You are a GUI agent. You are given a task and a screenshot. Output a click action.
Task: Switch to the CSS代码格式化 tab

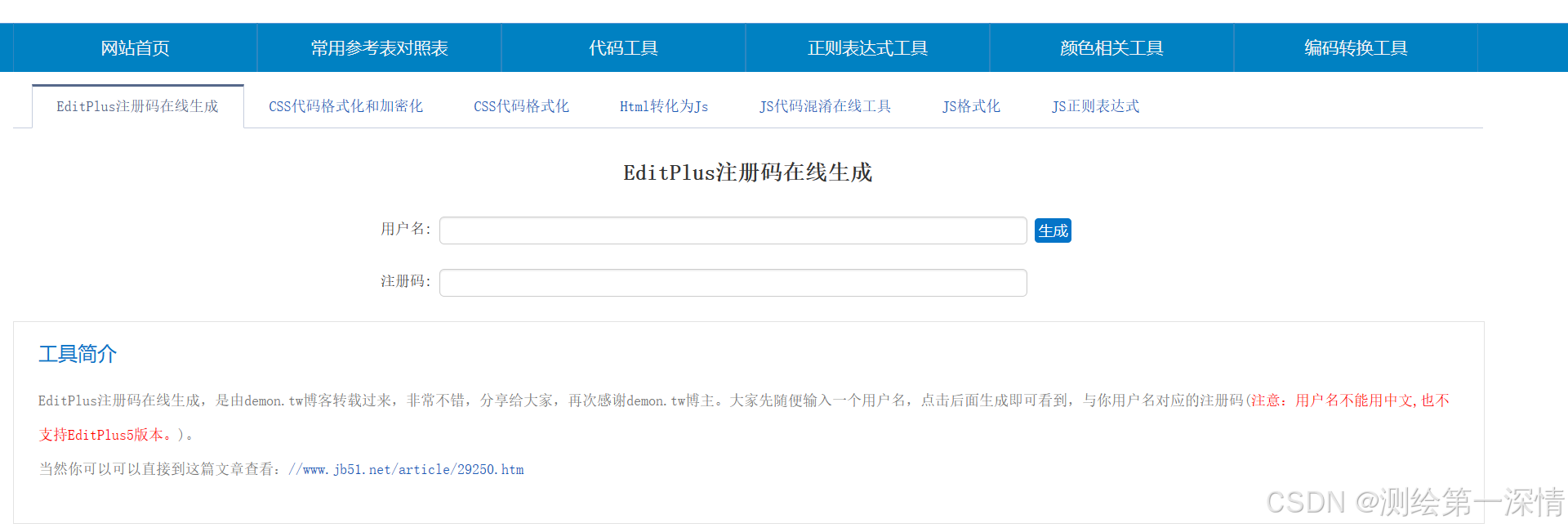click(x=522, y=106)
